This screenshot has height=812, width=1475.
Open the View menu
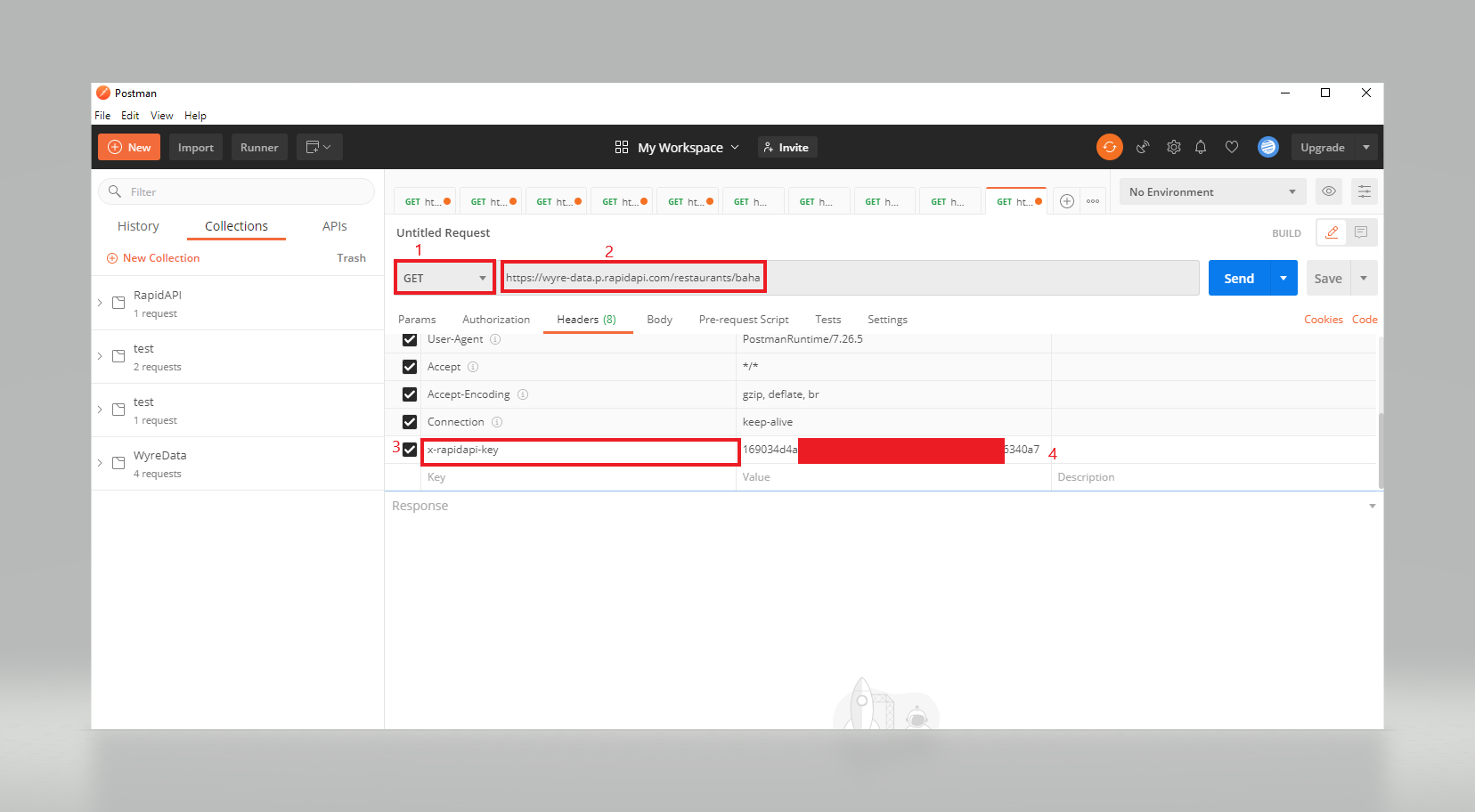(x=162, y=116)
